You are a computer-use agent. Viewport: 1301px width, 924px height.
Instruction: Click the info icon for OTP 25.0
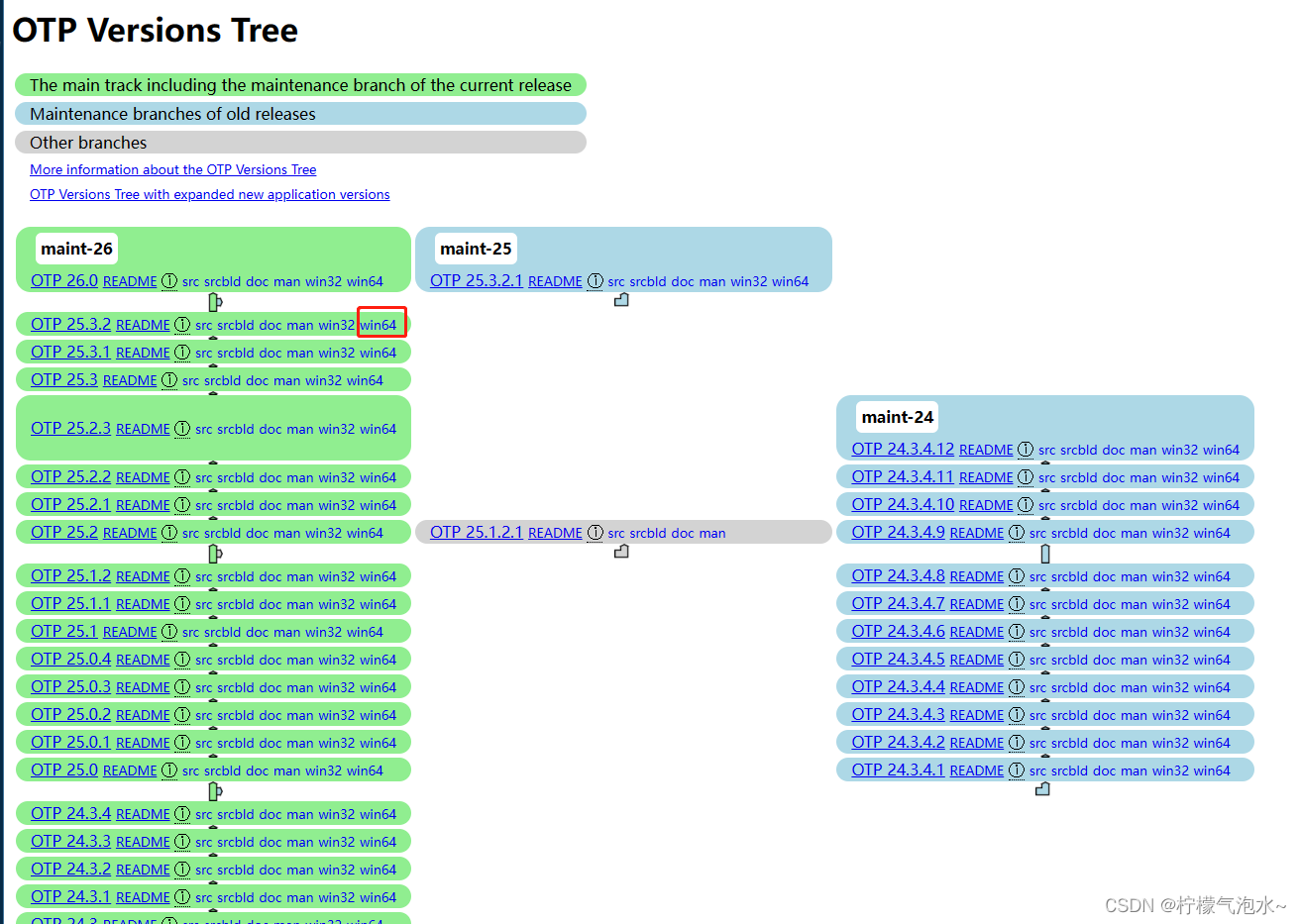pyautogui.click(x=169, y=770)
